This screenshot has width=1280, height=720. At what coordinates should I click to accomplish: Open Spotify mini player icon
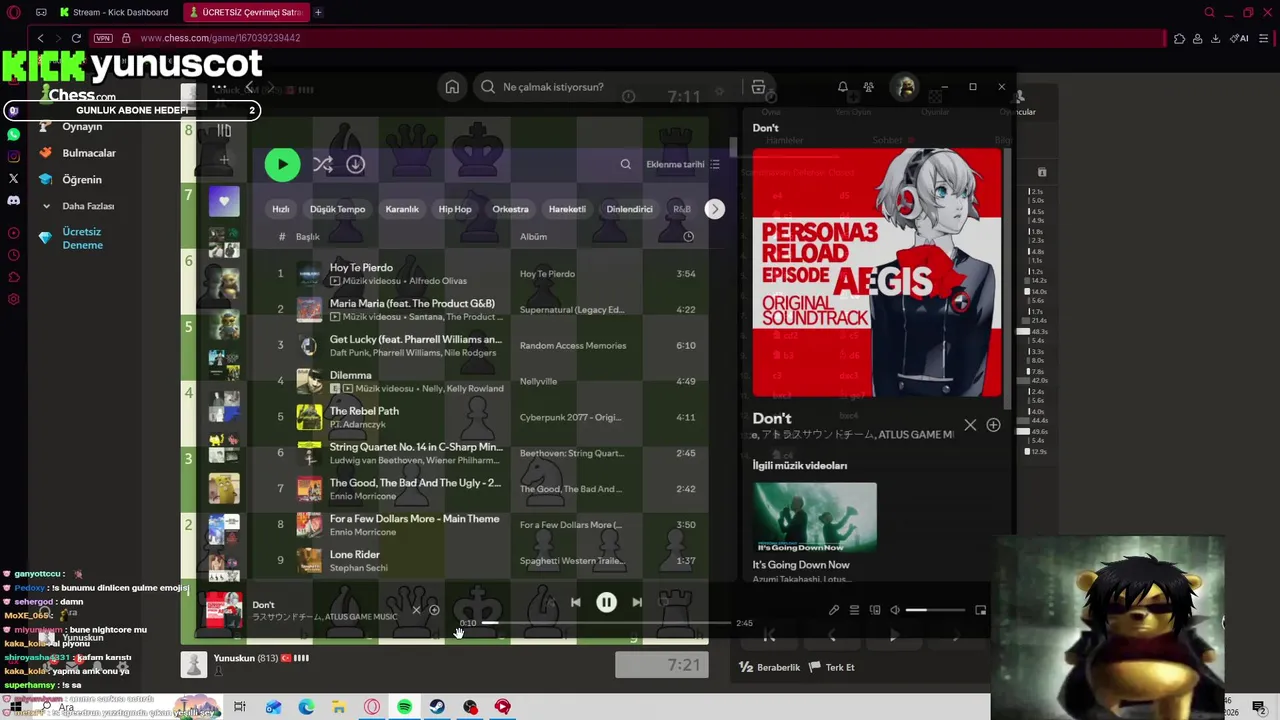click(x=980, y=610)
